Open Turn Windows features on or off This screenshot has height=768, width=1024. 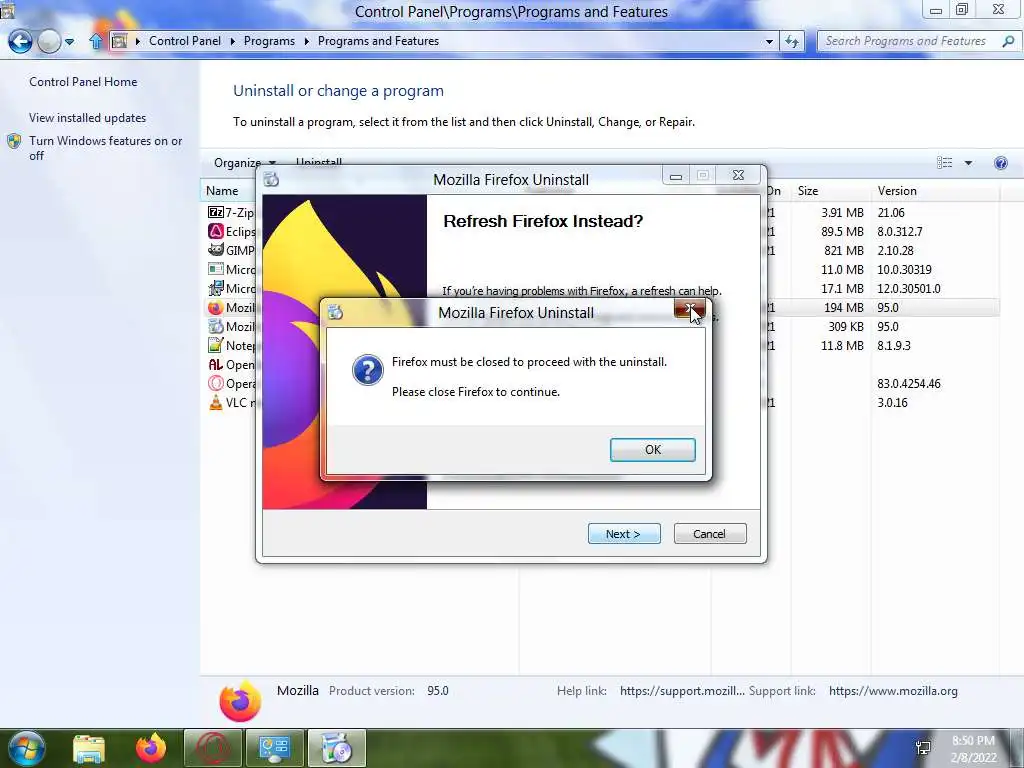[105, 148]
